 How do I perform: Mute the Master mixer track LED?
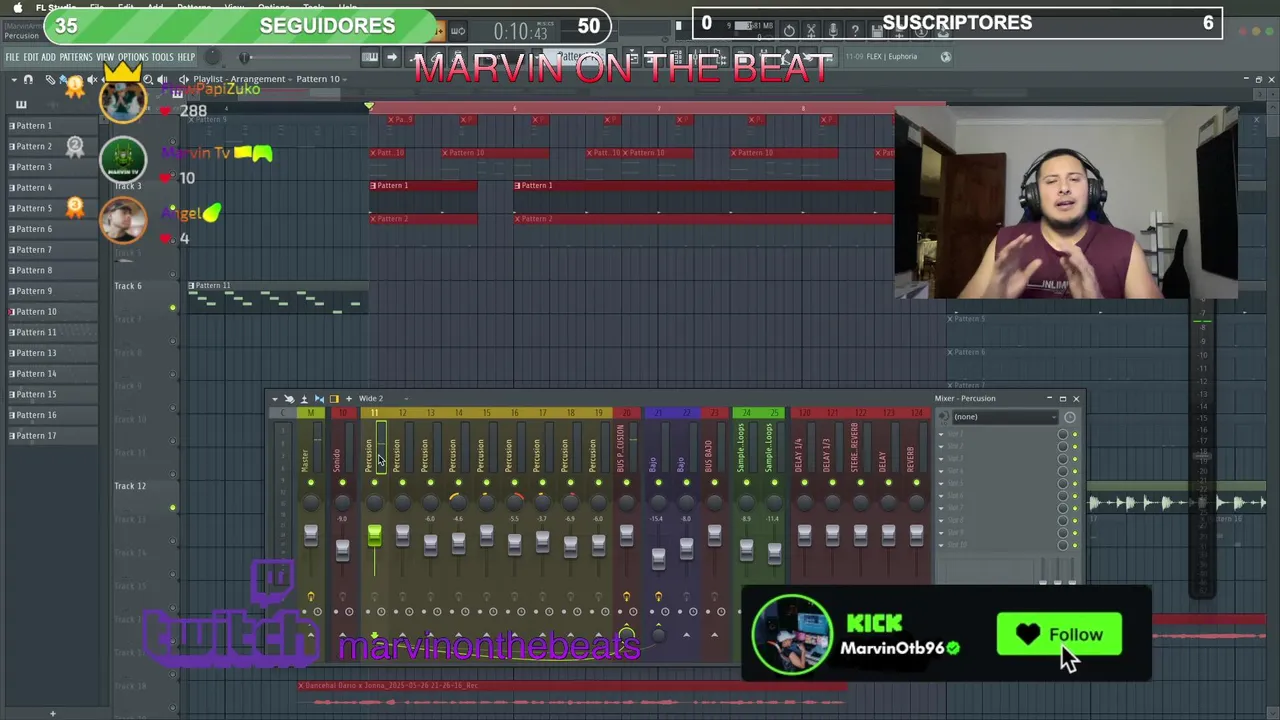[311, 483]
